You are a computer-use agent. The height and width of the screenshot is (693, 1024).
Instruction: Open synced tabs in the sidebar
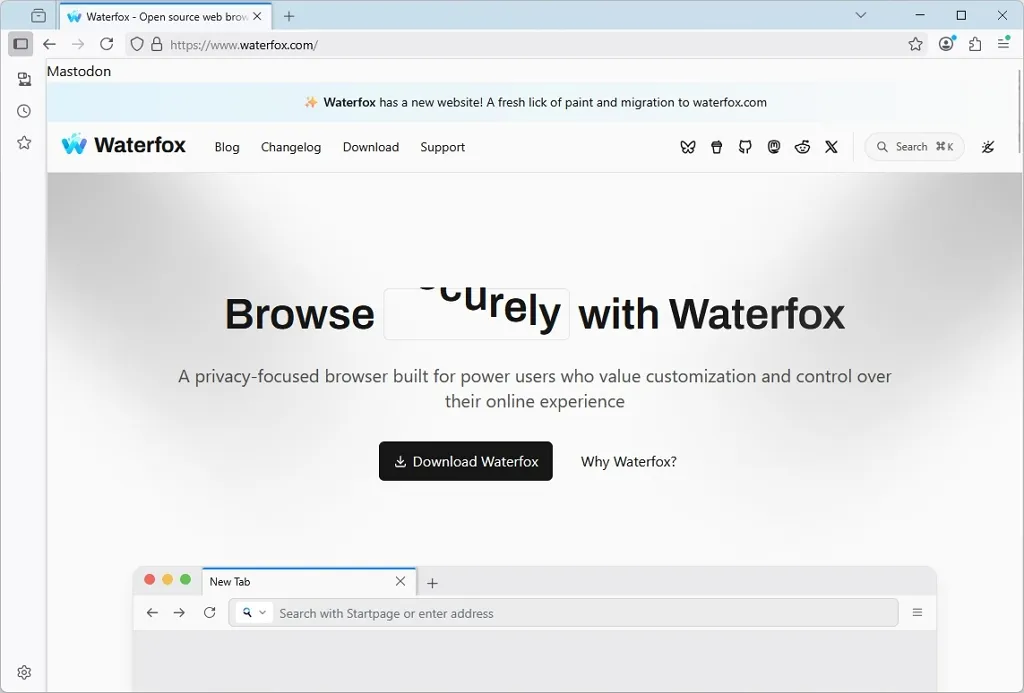pos(24,79)
